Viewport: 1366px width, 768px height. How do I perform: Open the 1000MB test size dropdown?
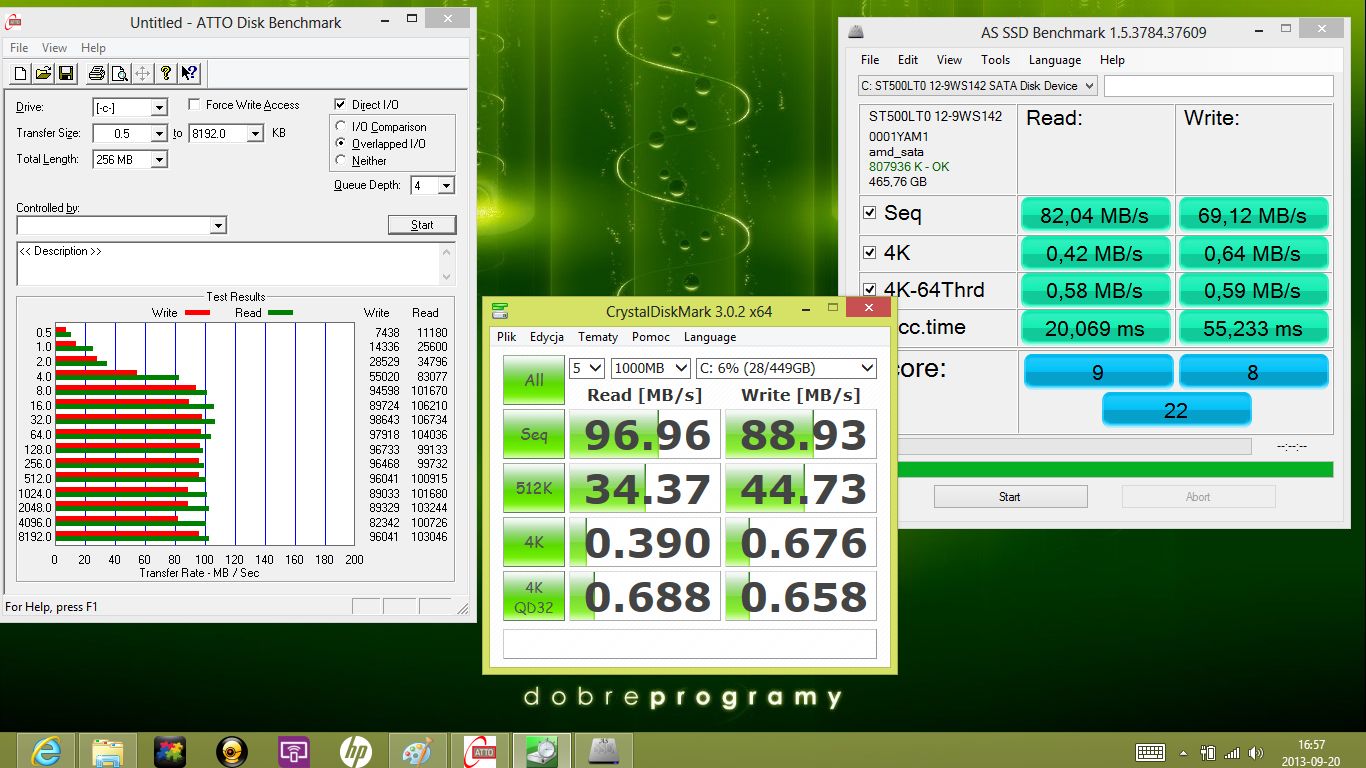coord(651,368)
